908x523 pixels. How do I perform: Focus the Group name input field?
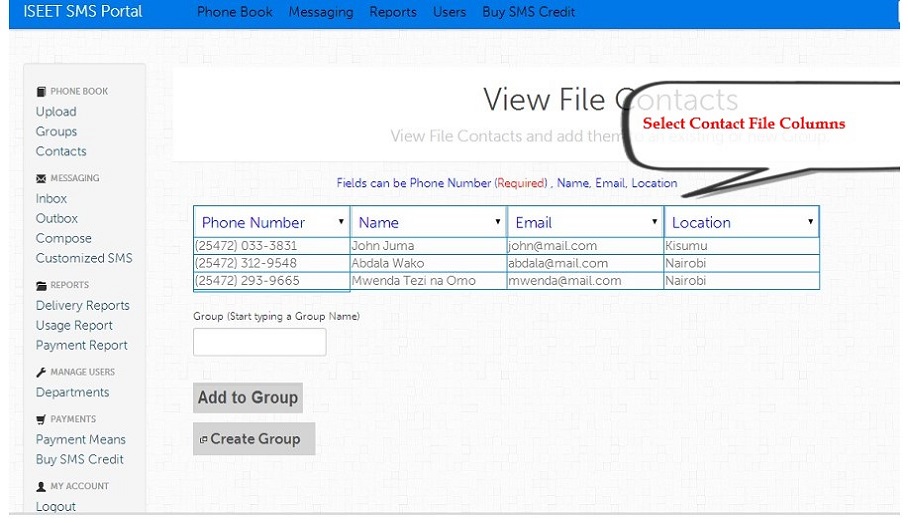259,342
